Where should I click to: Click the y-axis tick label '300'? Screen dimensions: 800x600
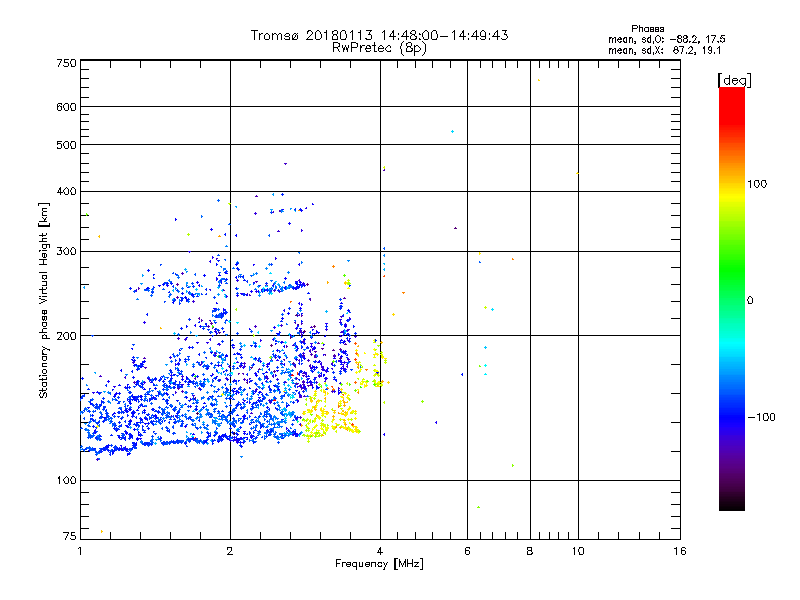coord(66,251)
